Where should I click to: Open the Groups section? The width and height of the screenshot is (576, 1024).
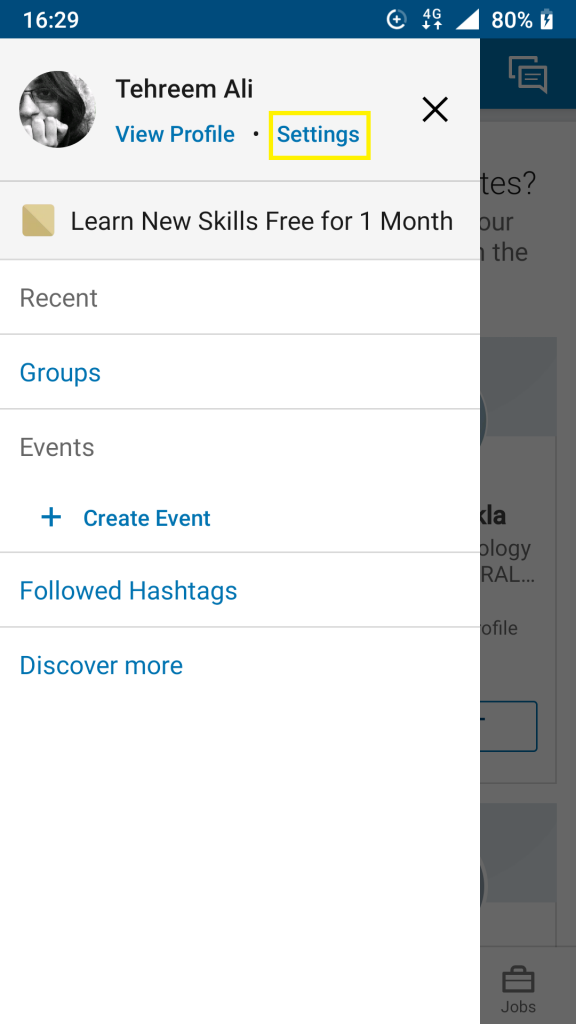pyautogui.click(x=60, y=372)
